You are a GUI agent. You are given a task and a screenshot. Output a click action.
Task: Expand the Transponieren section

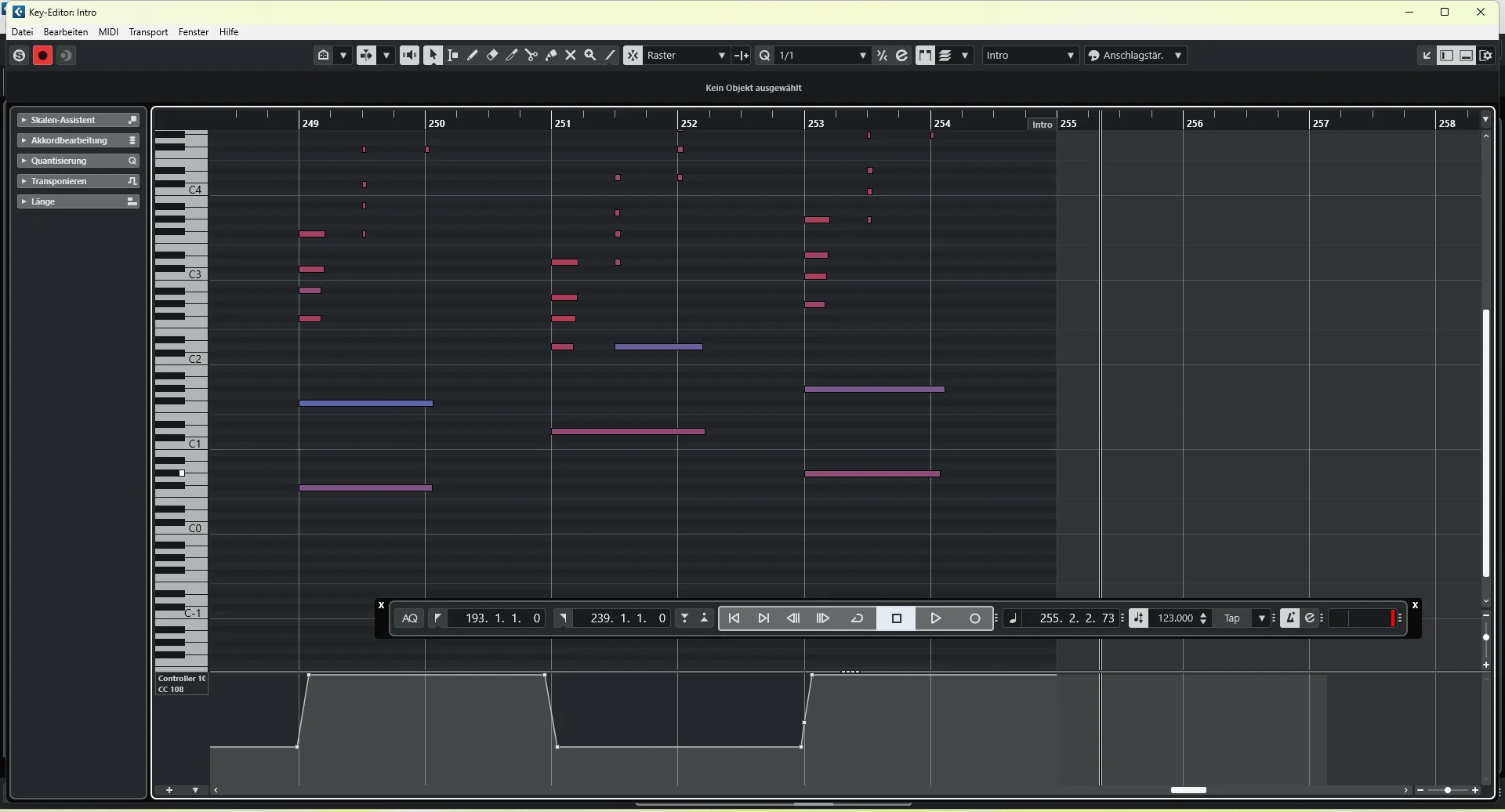78,181
